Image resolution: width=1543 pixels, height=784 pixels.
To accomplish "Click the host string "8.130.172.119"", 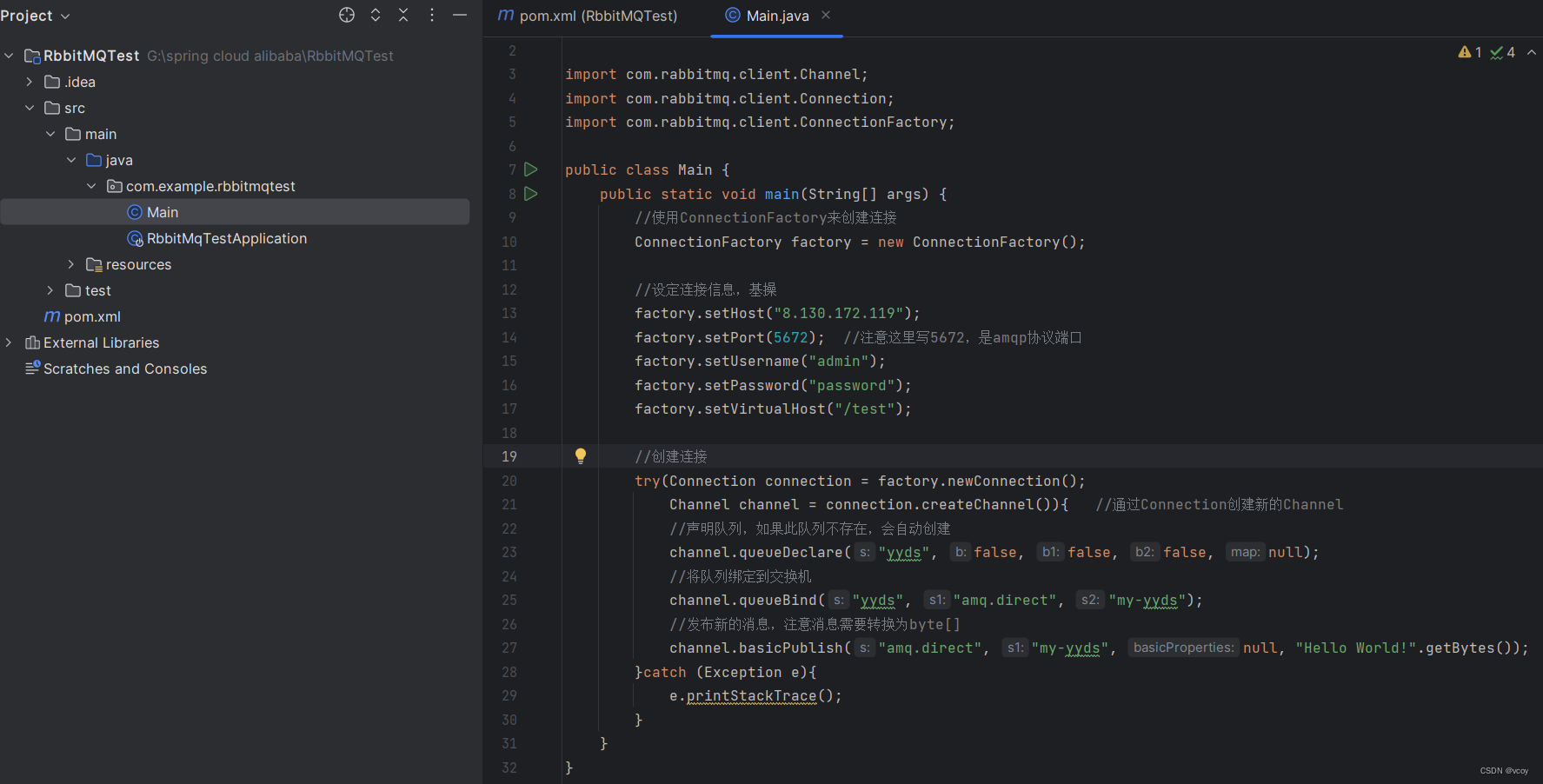I will (838, 314).
